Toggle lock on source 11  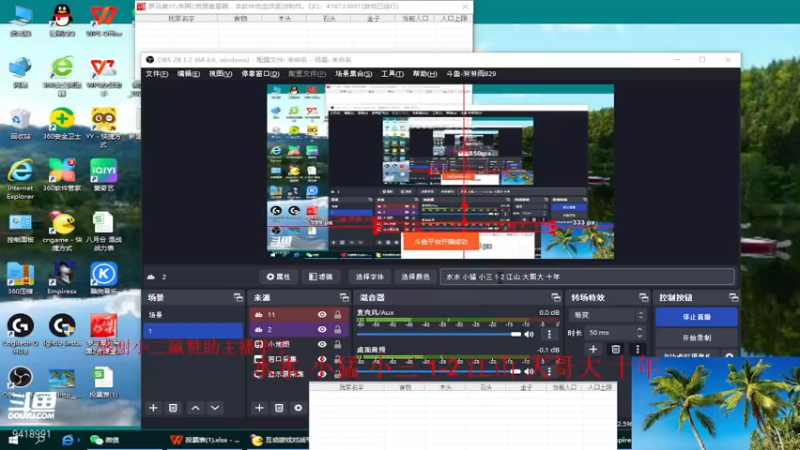click(337, 314)
